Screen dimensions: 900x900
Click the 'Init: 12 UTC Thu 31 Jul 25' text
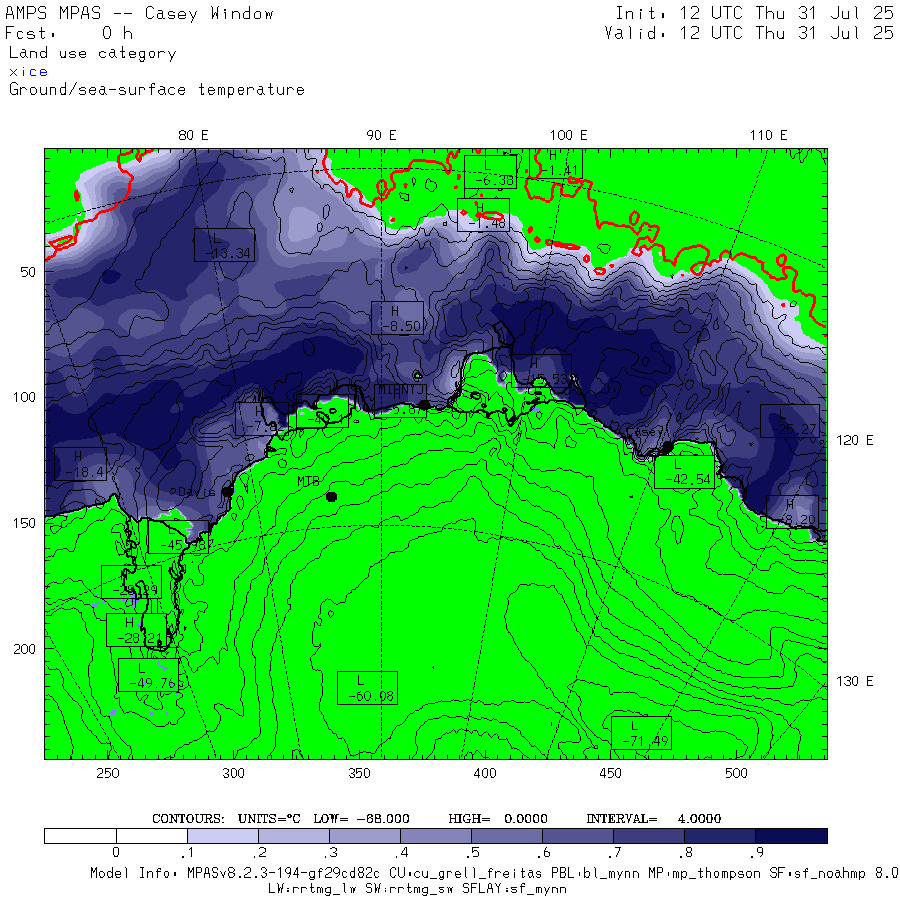coord(754,13)
